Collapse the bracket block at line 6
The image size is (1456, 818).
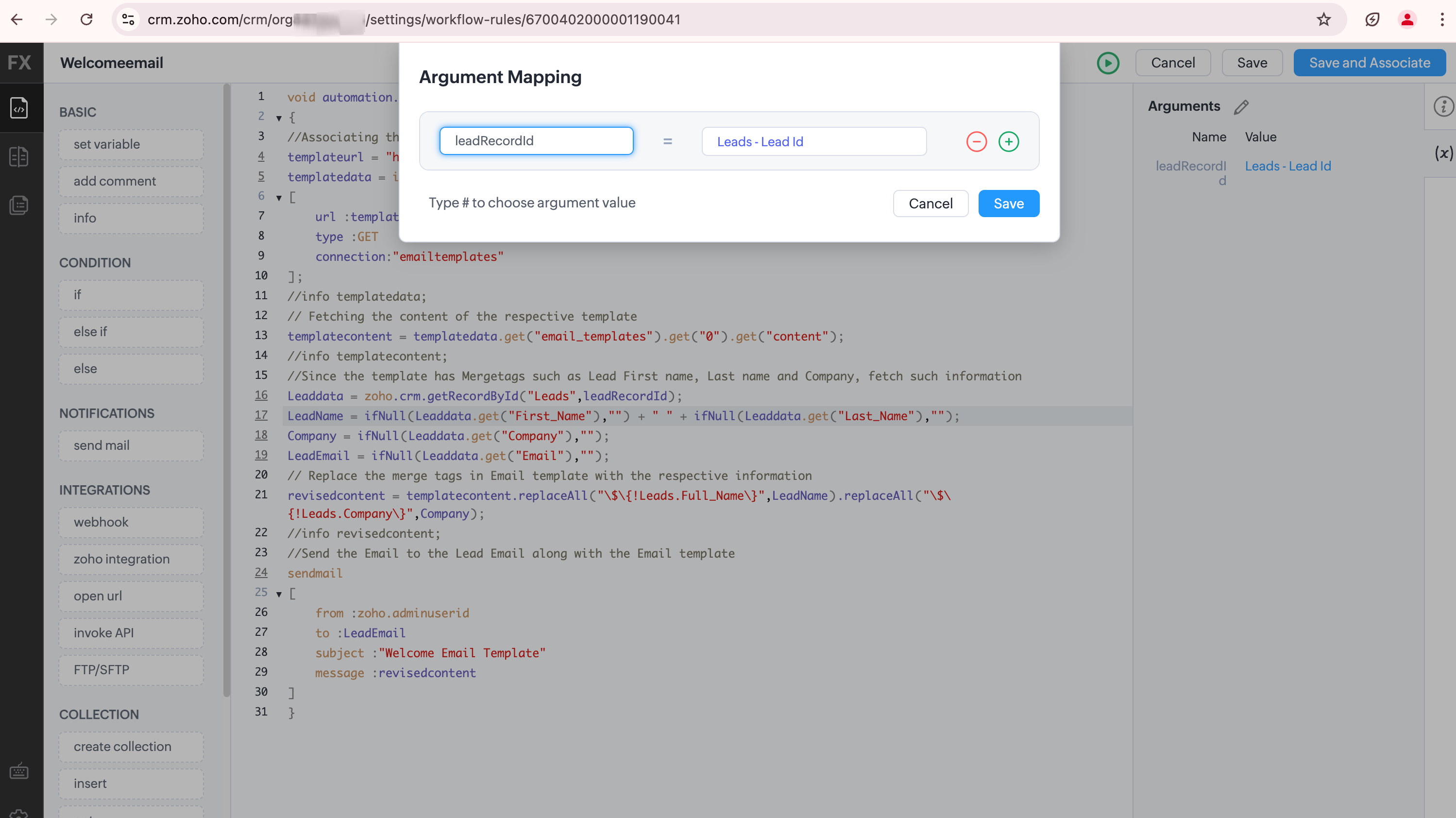click(x=279, y=198)
